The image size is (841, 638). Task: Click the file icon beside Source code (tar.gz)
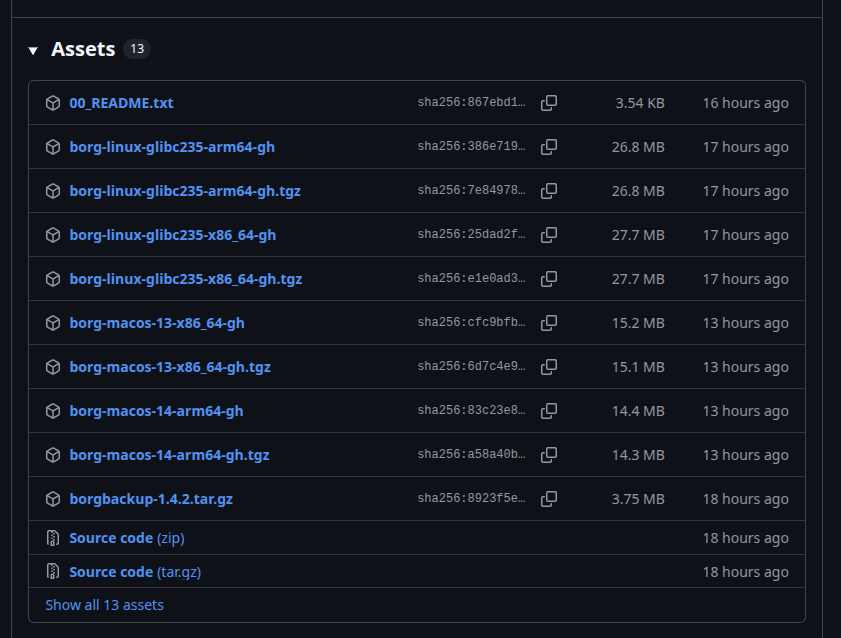click(53, 572)
